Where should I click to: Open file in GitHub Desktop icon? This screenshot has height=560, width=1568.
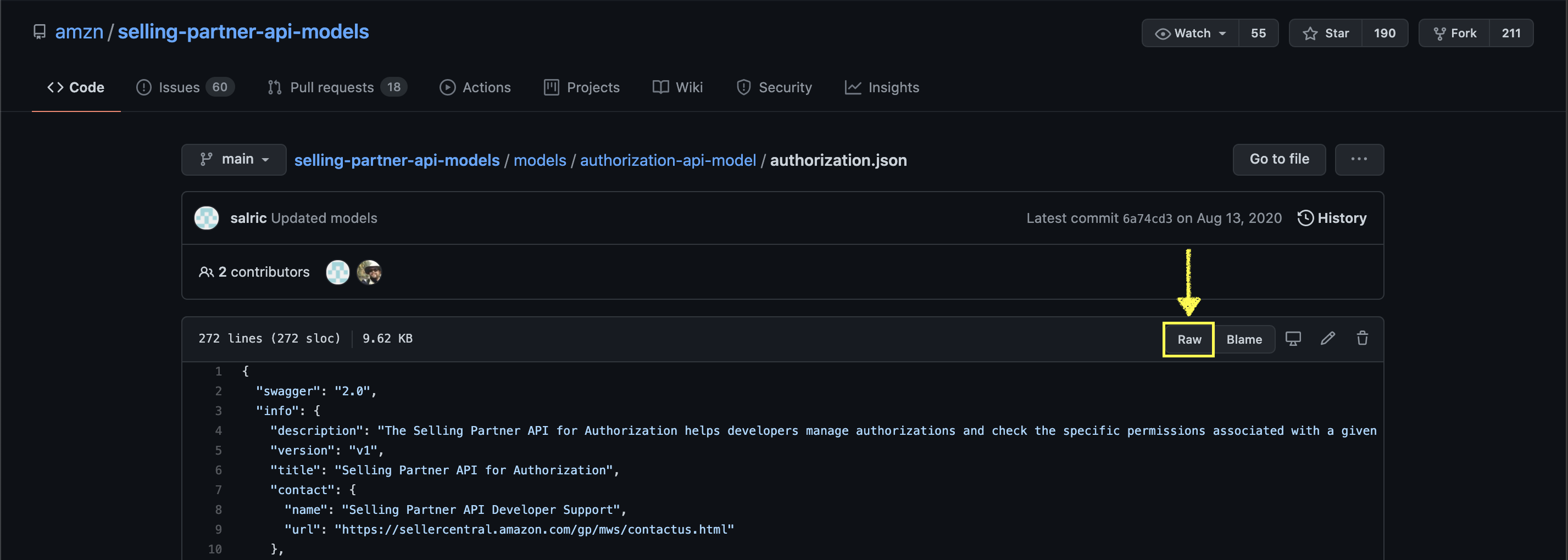click(x=1293, y=339)
